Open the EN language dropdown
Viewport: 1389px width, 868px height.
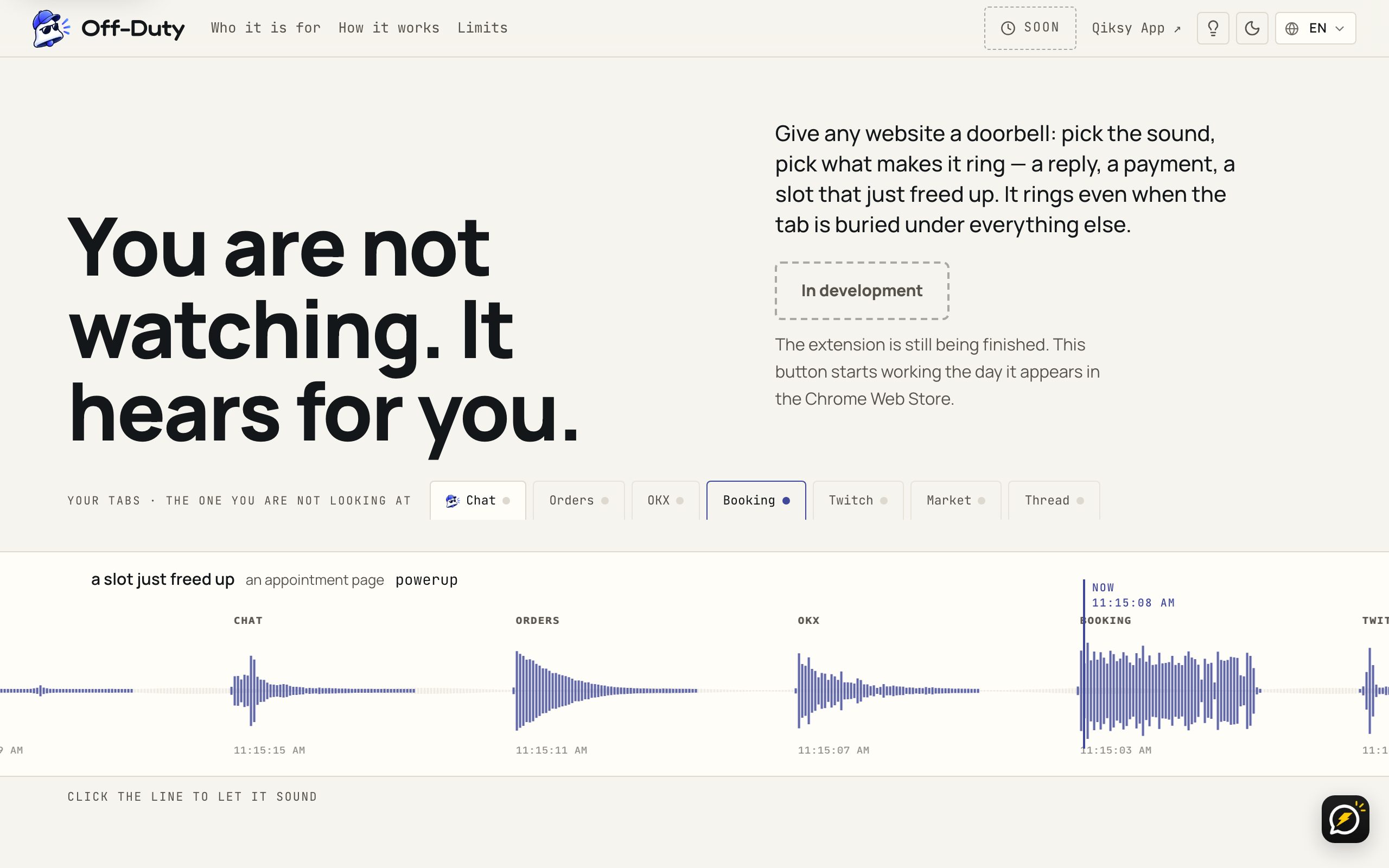click(1316, 28)
